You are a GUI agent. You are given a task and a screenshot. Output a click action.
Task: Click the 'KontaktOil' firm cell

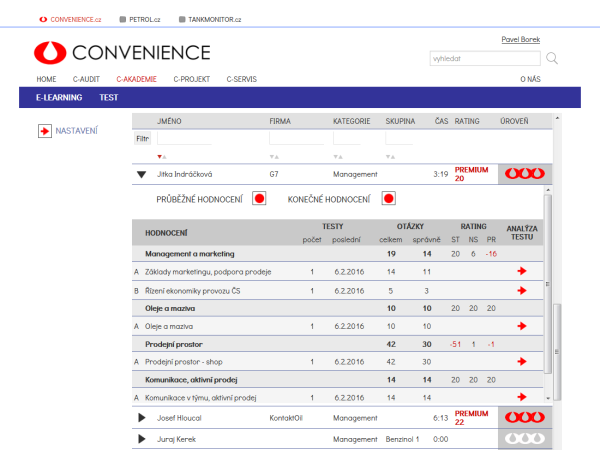coord(286,418)
